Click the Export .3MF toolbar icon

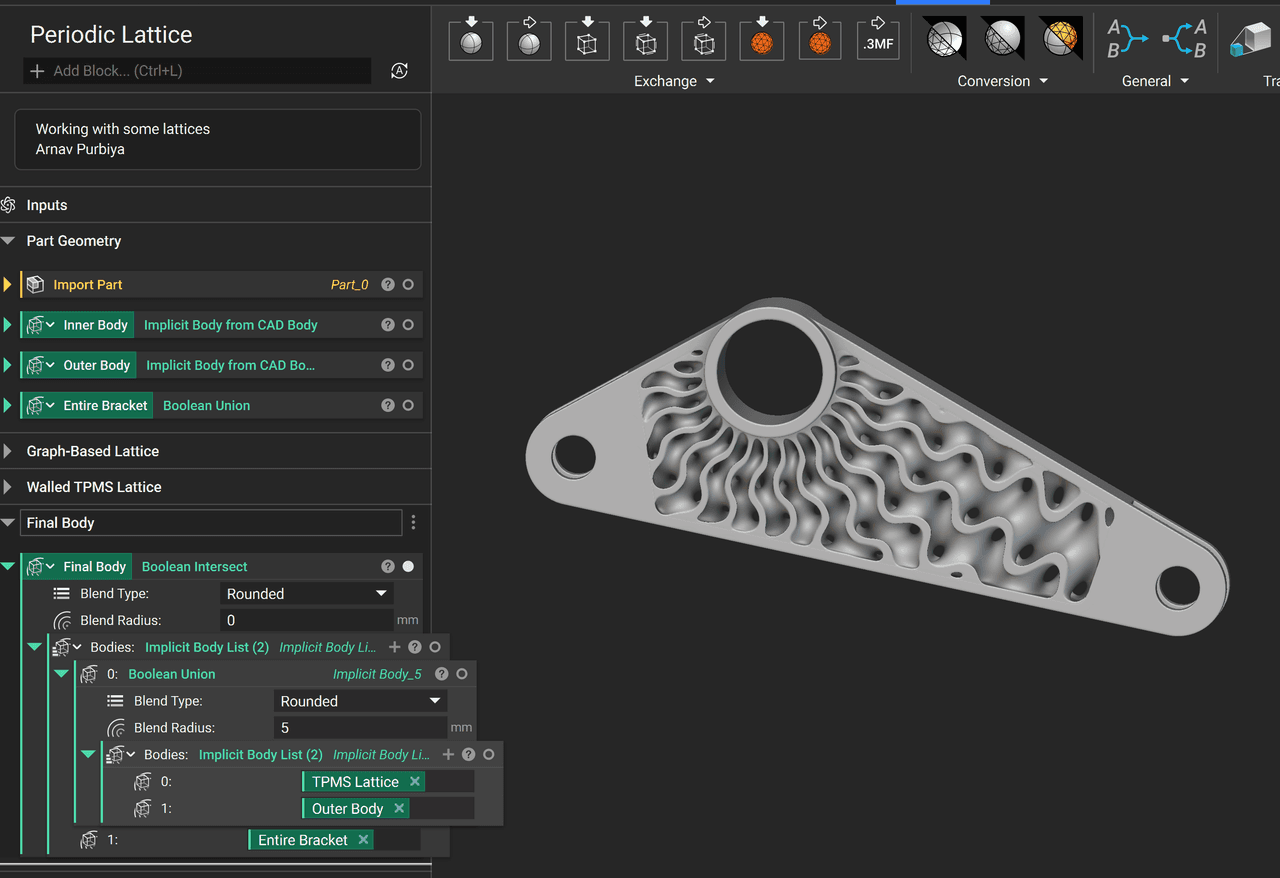pyautogui.click(x=878, y=42)
